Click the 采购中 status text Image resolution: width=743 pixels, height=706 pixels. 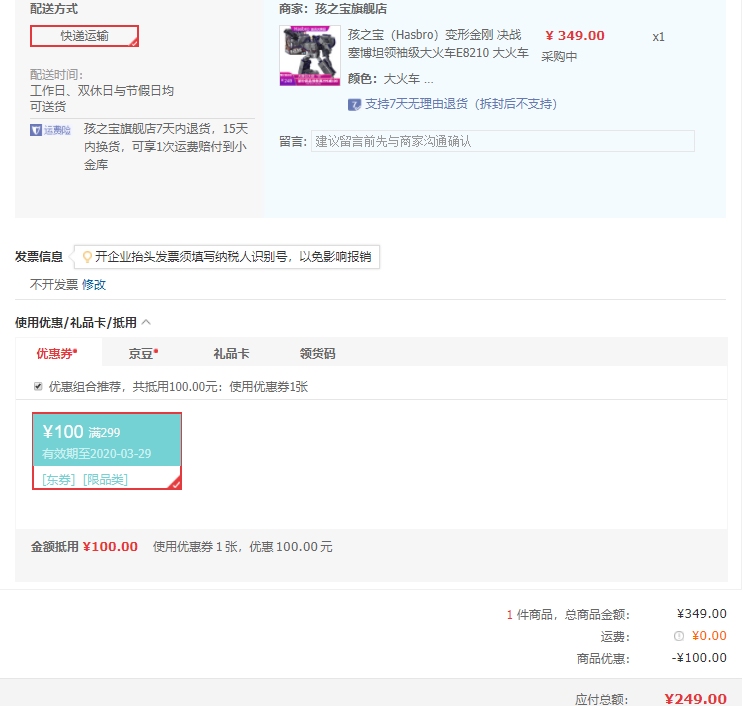[x=559, y=57]
